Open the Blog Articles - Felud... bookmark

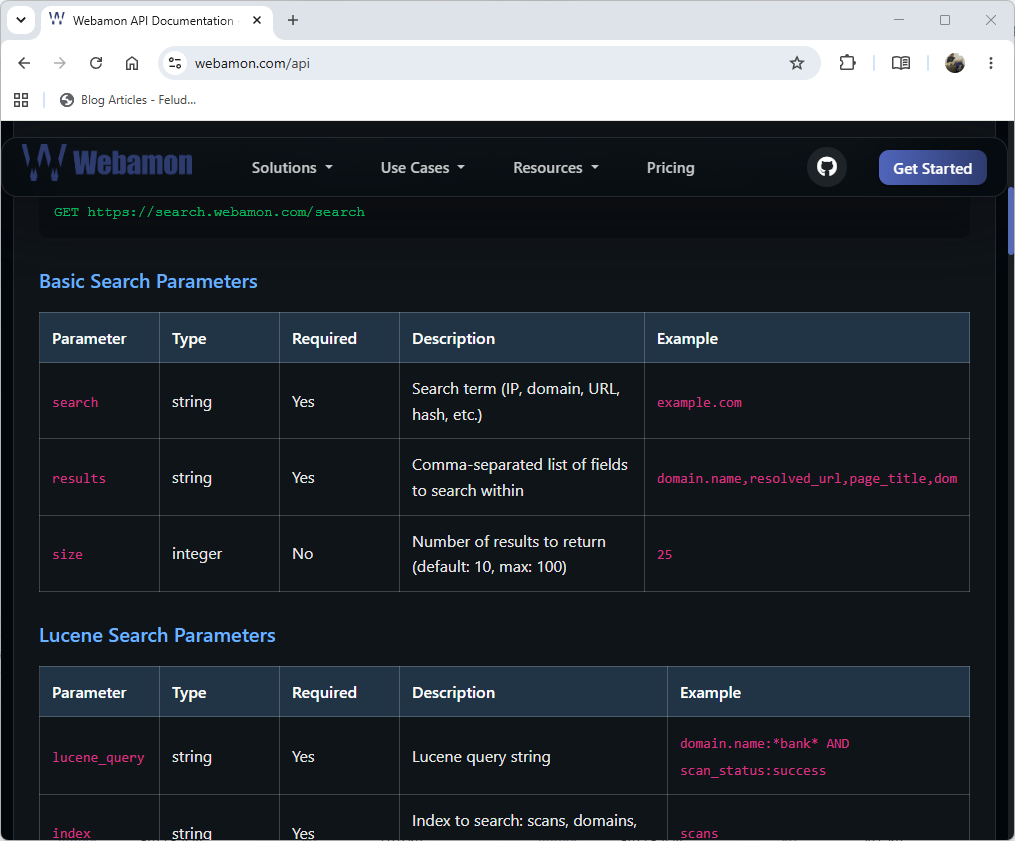[x=128, y=100]
